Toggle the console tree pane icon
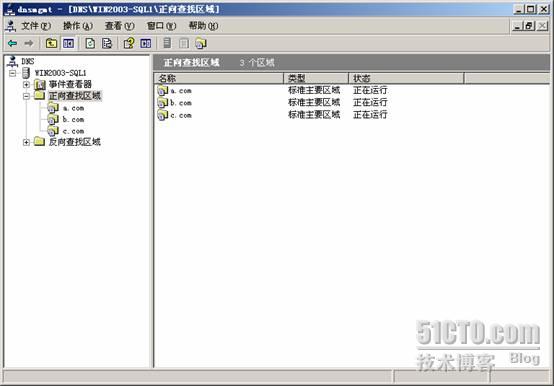The height and width of the screenshot is (386, 554). [69, 43]
